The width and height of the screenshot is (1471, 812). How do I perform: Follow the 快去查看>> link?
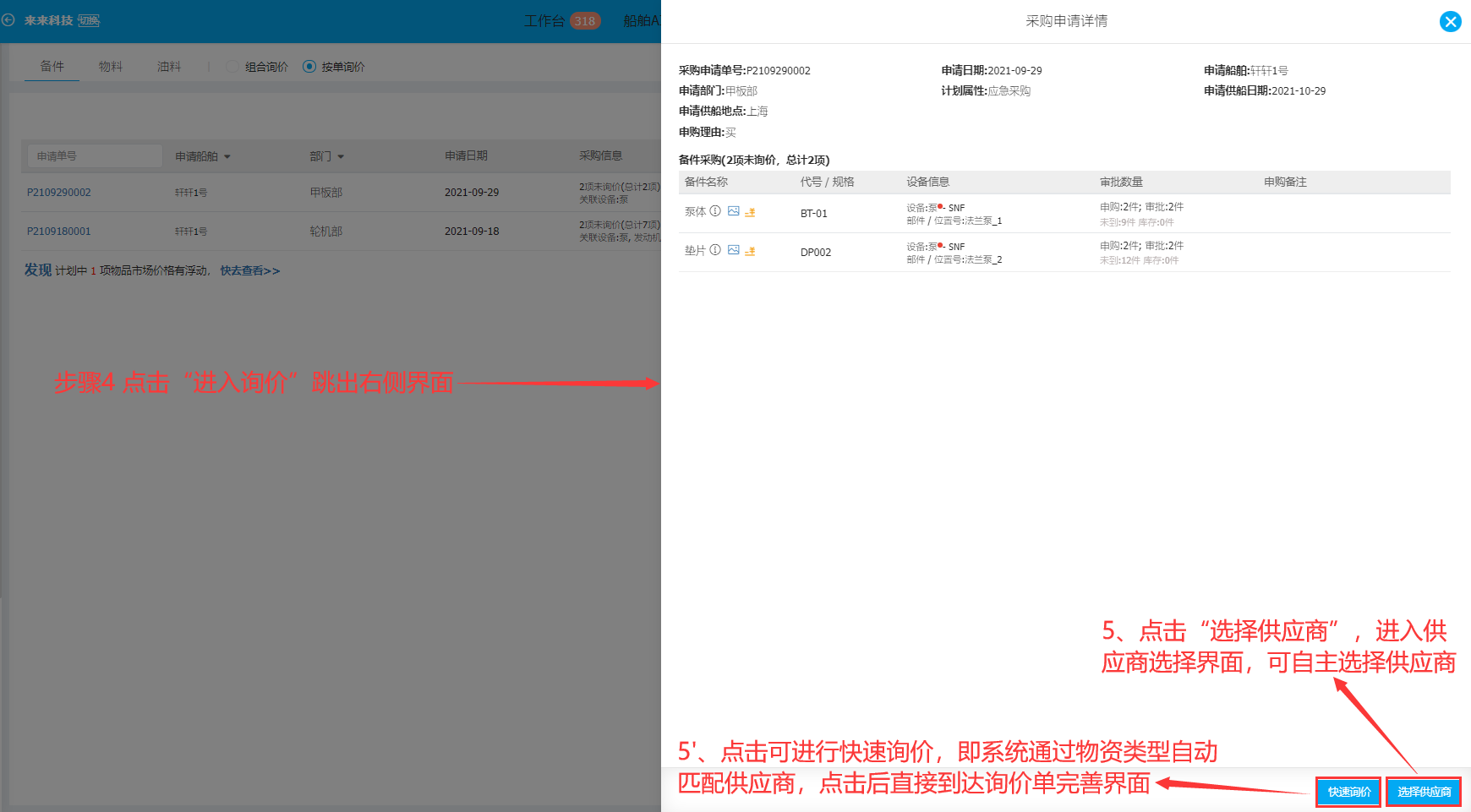250,270
